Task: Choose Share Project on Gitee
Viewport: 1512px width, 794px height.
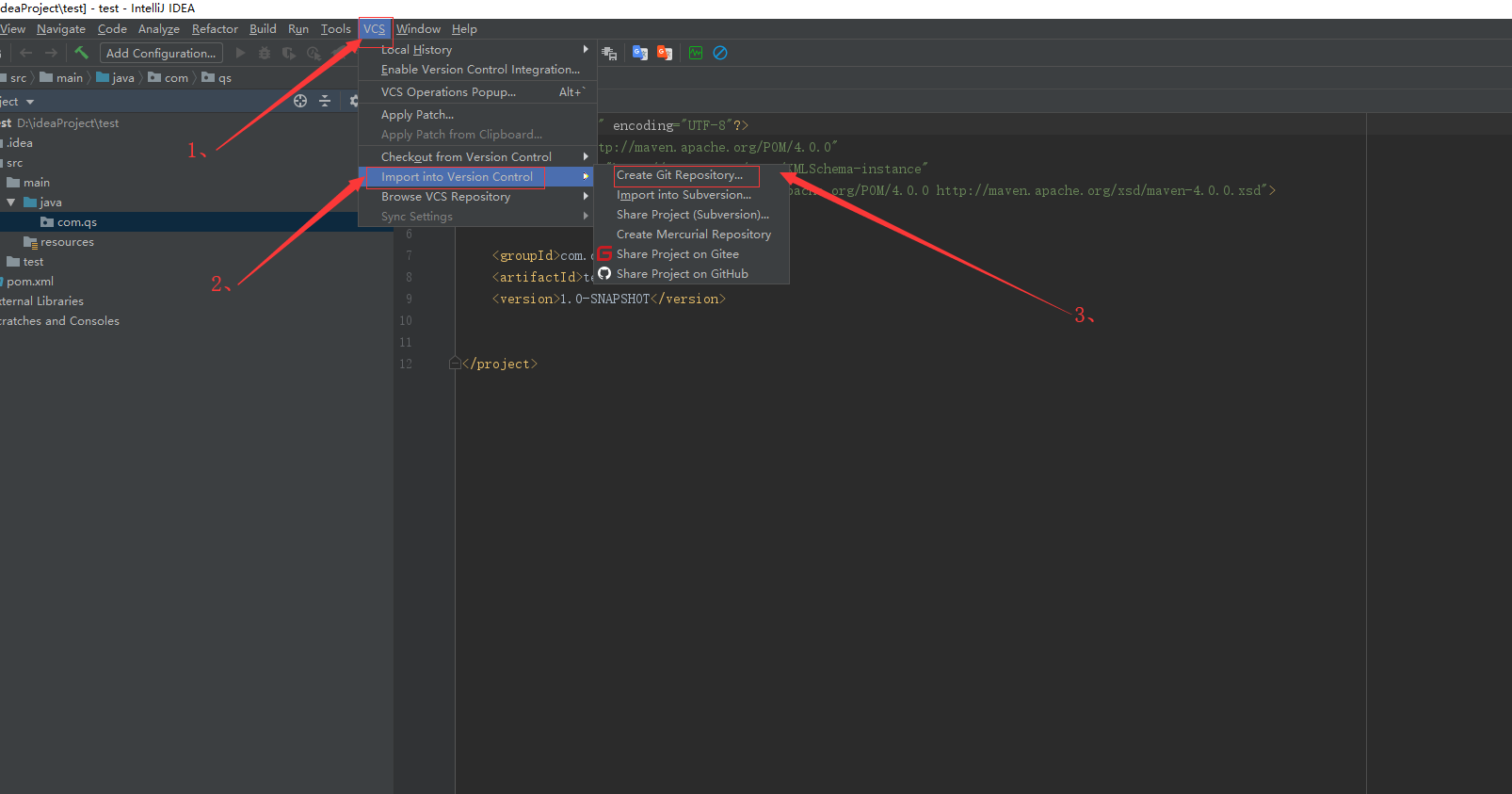Action: click(x=691, y=253)
